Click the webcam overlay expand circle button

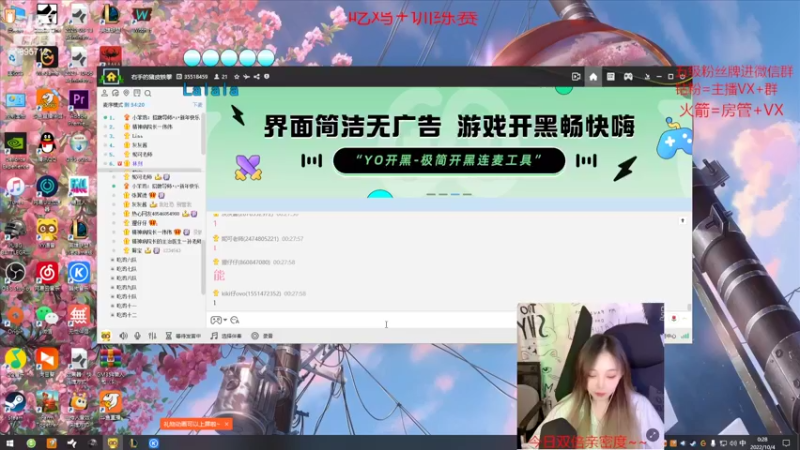tap(652, 435)
